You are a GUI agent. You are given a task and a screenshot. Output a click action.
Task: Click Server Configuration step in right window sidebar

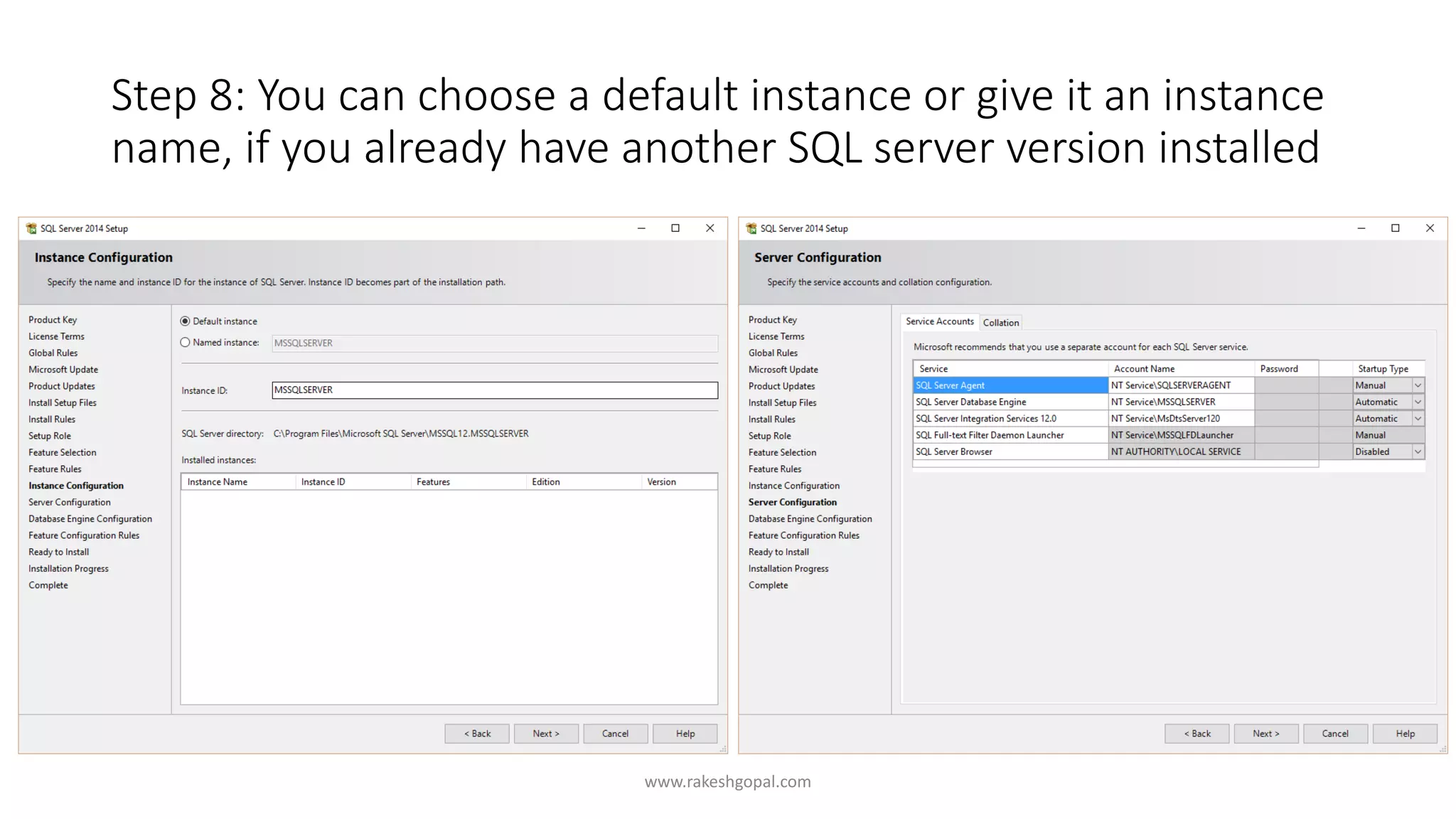[x=793, y=502]
